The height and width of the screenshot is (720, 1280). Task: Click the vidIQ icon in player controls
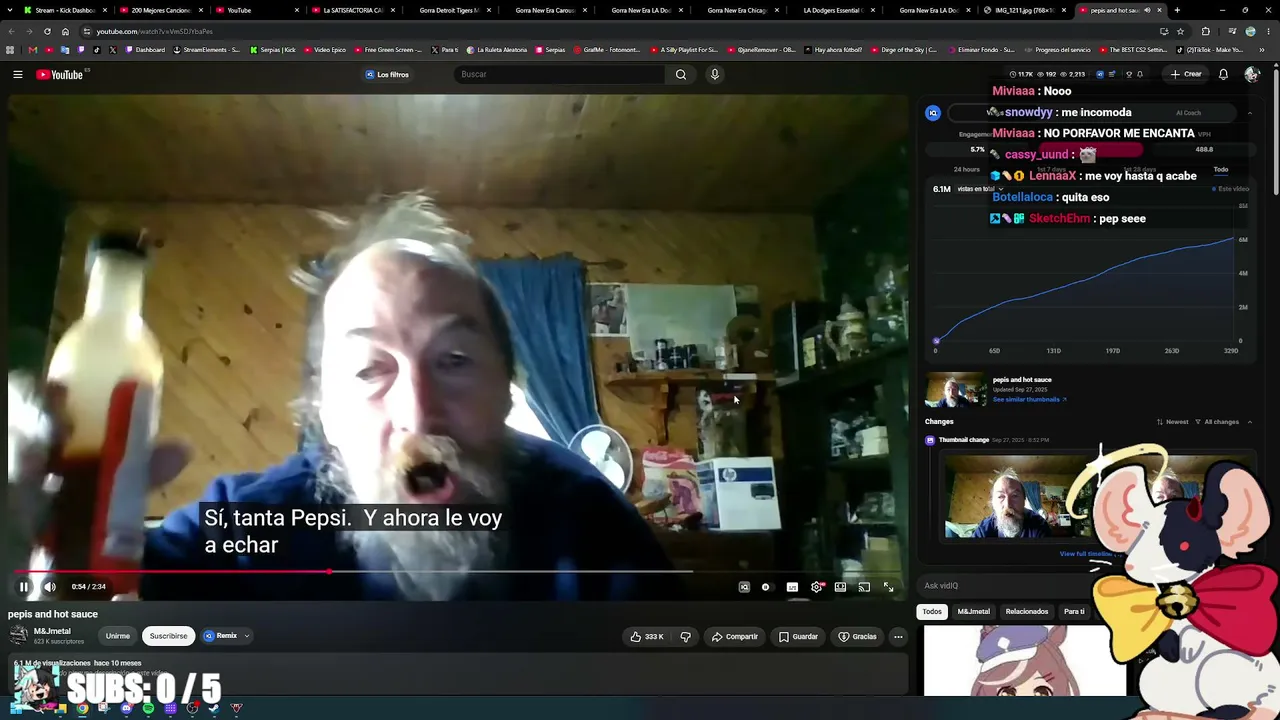[744, 587]
